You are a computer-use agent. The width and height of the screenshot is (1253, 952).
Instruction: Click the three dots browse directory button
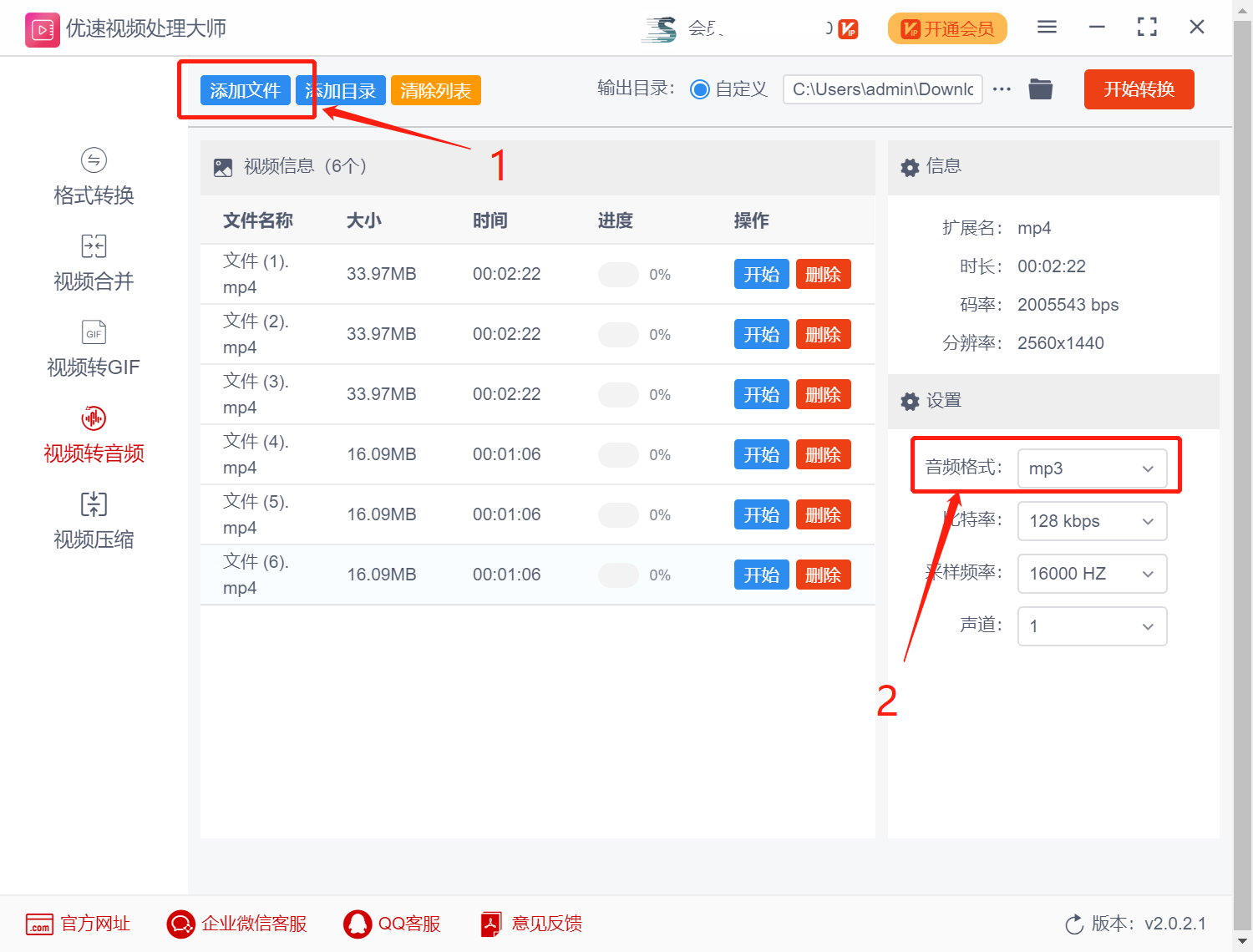pyautogui.click(x=1002, y=89)
